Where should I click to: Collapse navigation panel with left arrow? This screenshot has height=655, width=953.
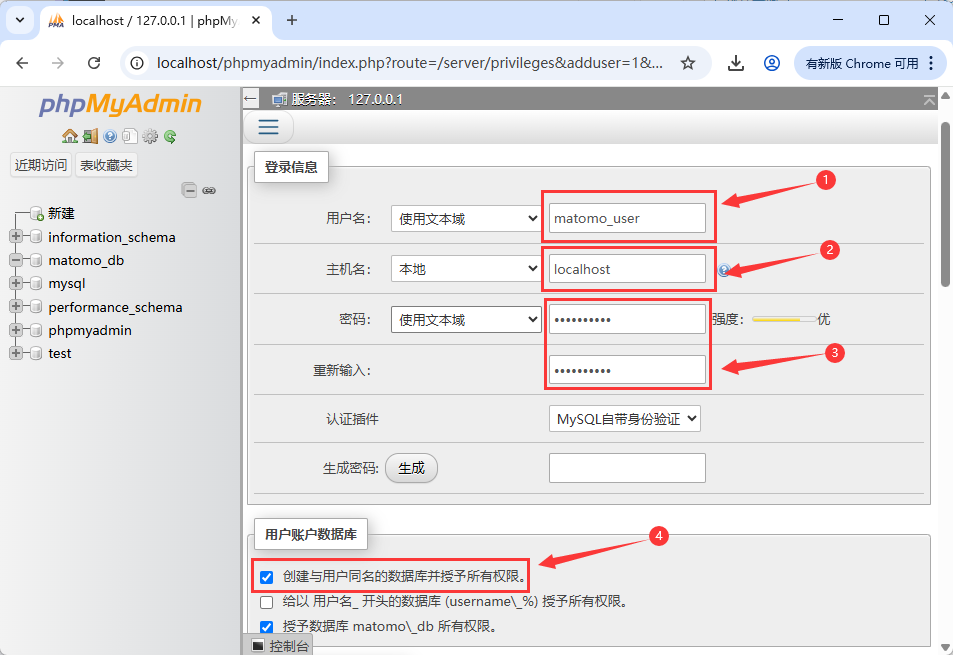point(250,98)
